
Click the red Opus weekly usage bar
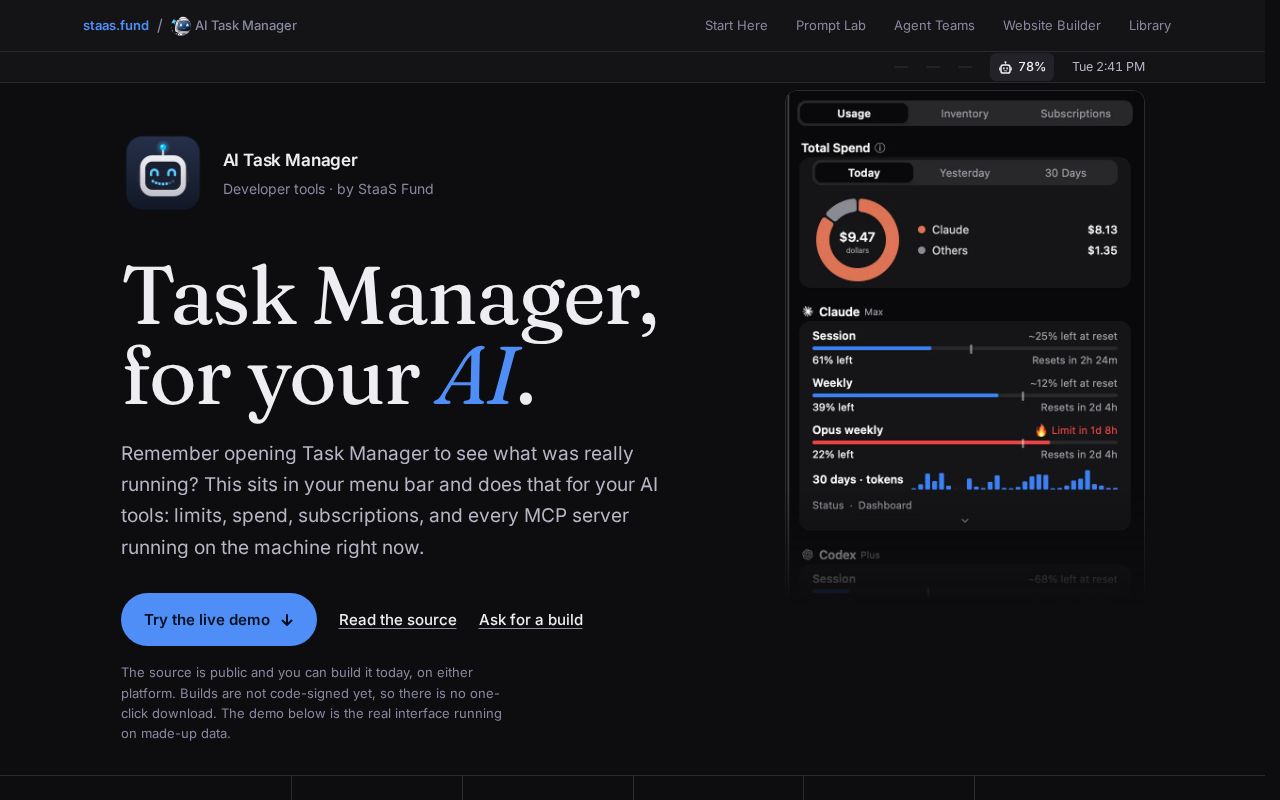(x=965, y=443)
